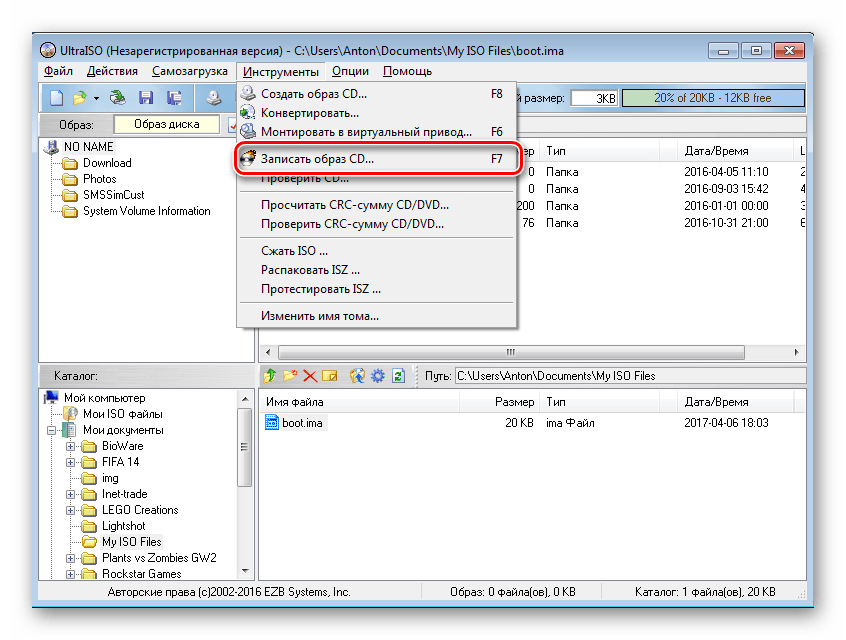Click the green refresh page icon
The height and width of the screenshot is (640, 846).
(398, 376)
